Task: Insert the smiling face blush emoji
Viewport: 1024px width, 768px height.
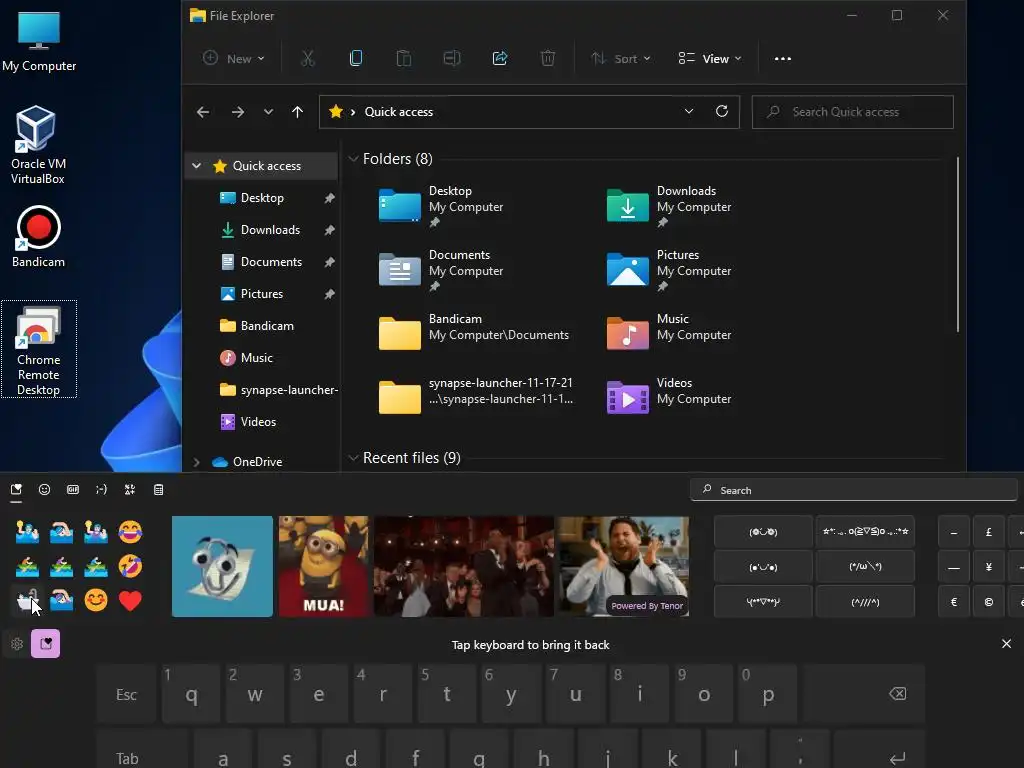Action: [x=96, y=600]
